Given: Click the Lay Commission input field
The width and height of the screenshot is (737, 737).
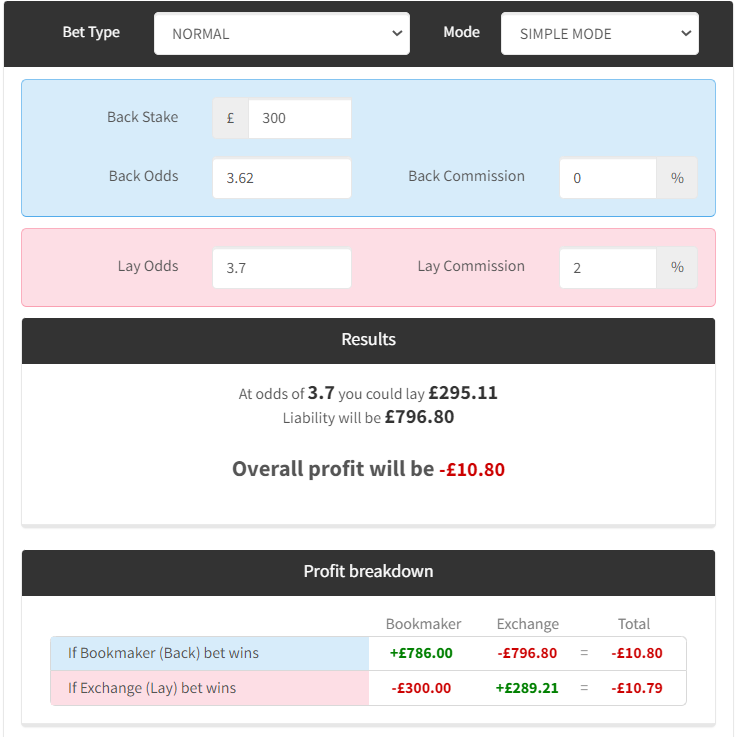Looking at the screenshot, I should click(608, 268).
